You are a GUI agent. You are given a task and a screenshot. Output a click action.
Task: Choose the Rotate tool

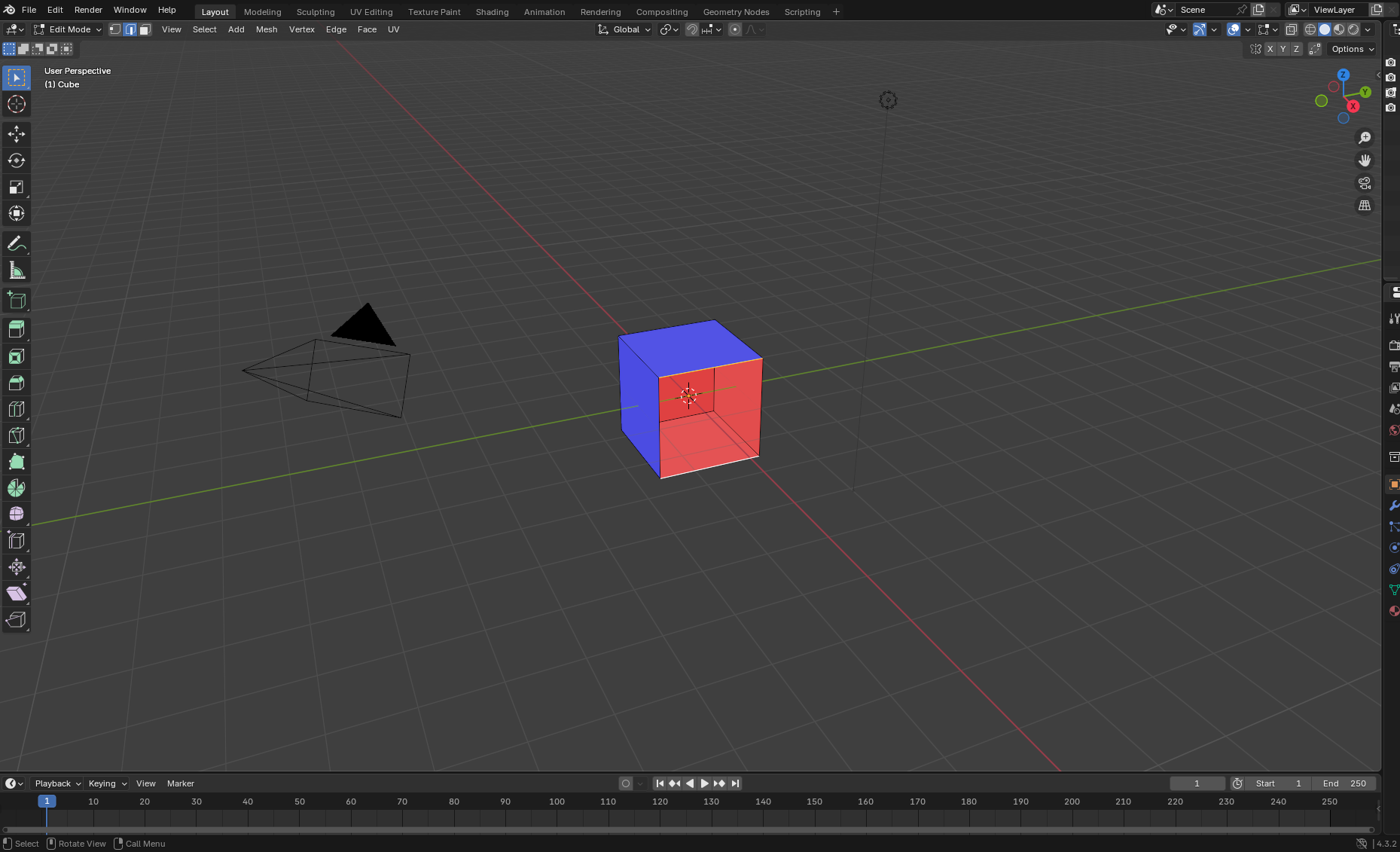click(x=17, y=160)
